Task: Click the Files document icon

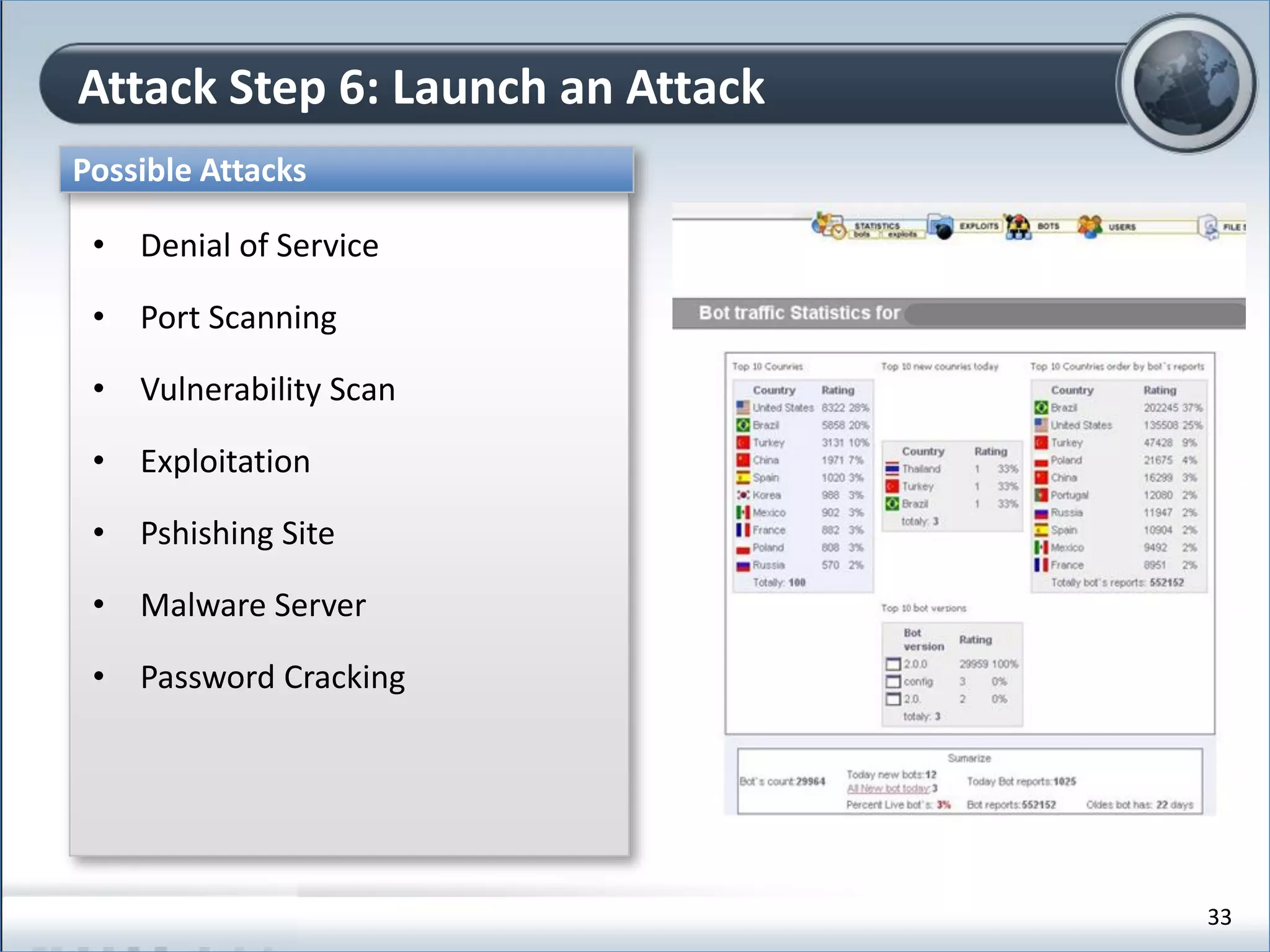Action: (1209, 227)
